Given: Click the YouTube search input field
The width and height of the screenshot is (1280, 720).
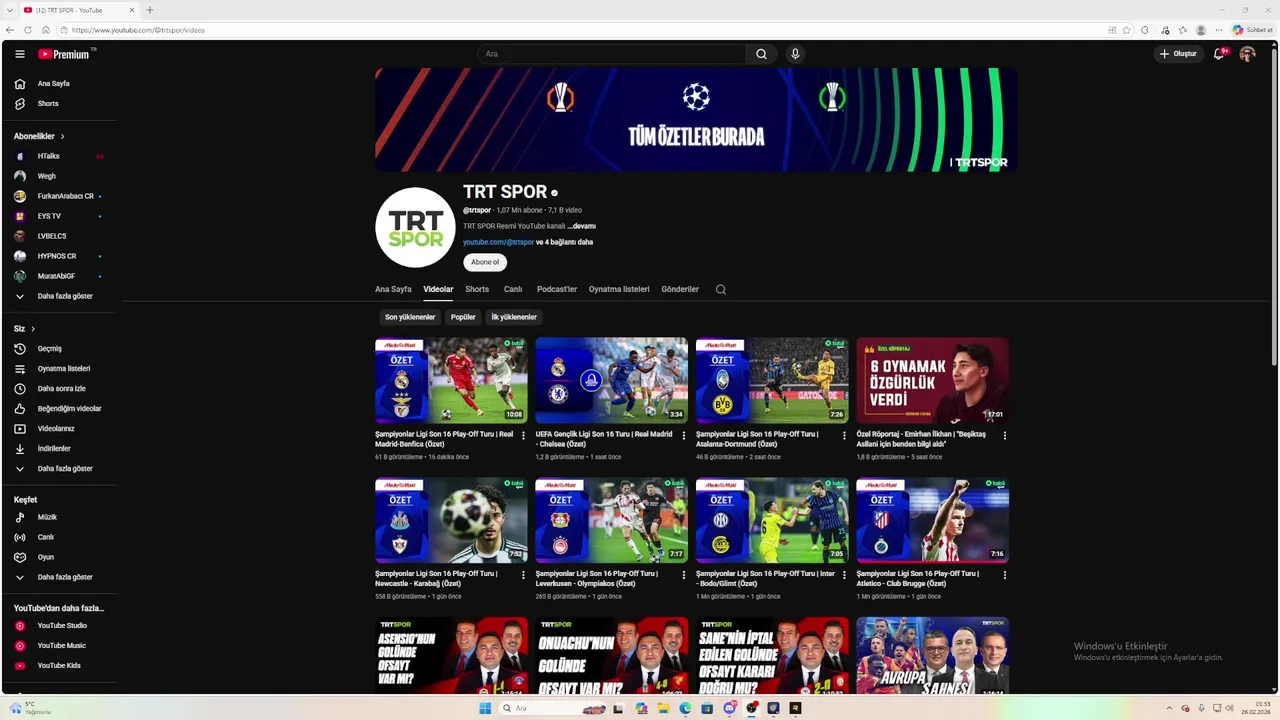Looking at the screenshot, I should (x=611, y=54).
